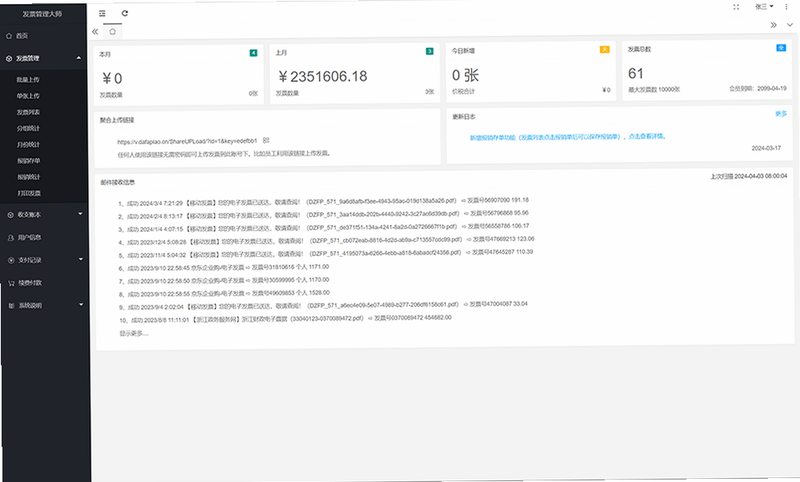Click the 0 张 today-added value
Viewport: 800px width, 482px height.
[465, 75]
